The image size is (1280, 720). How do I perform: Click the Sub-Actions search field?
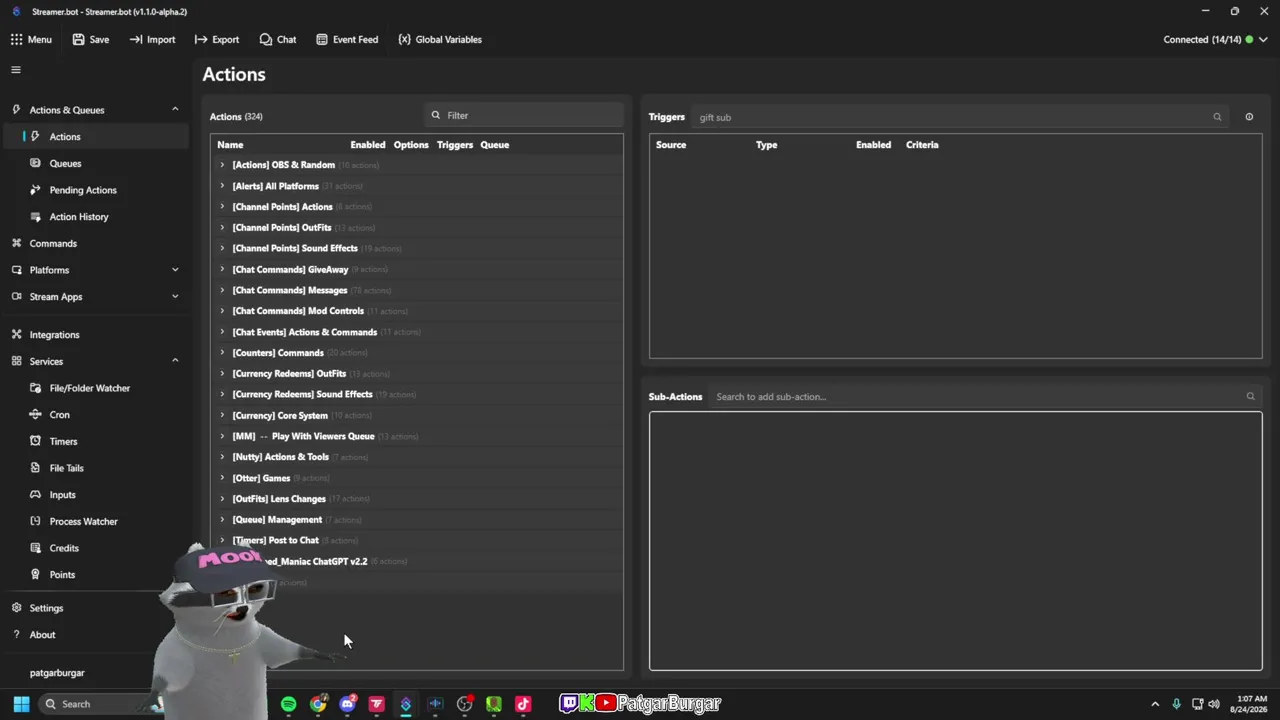click(976, 397)
